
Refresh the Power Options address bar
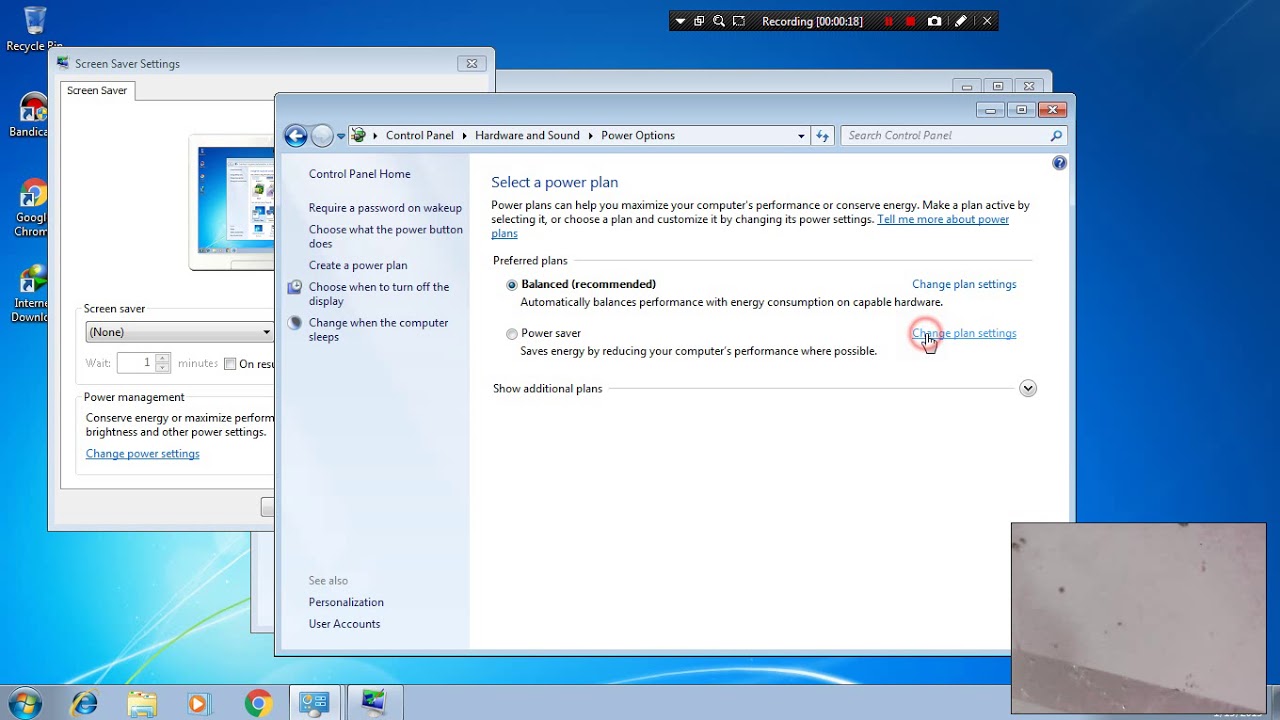click(823, 135)
